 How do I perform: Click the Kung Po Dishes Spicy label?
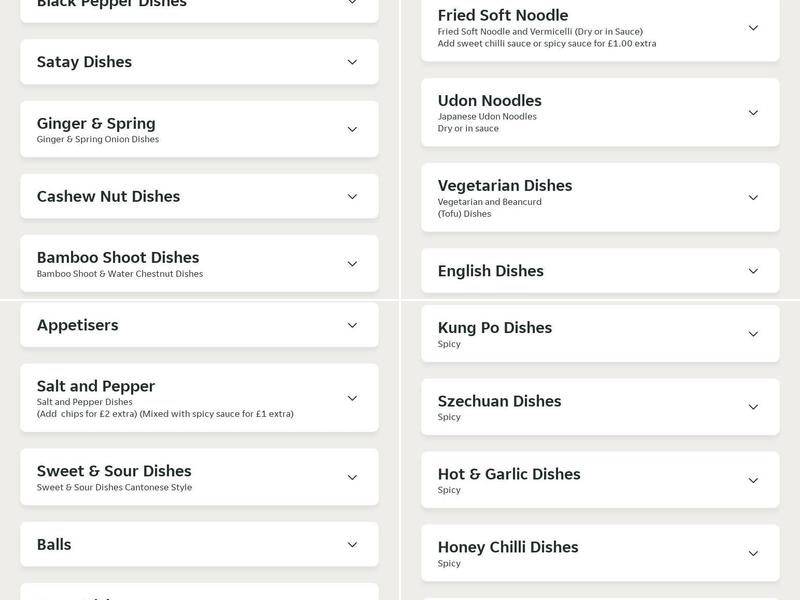tap(447, 344)
